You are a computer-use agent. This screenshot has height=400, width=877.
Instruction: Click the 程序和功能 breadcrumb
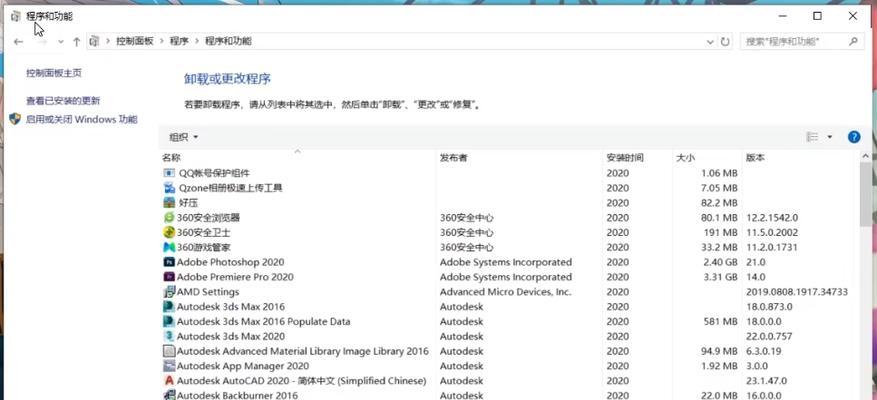(x=228, y=41)
